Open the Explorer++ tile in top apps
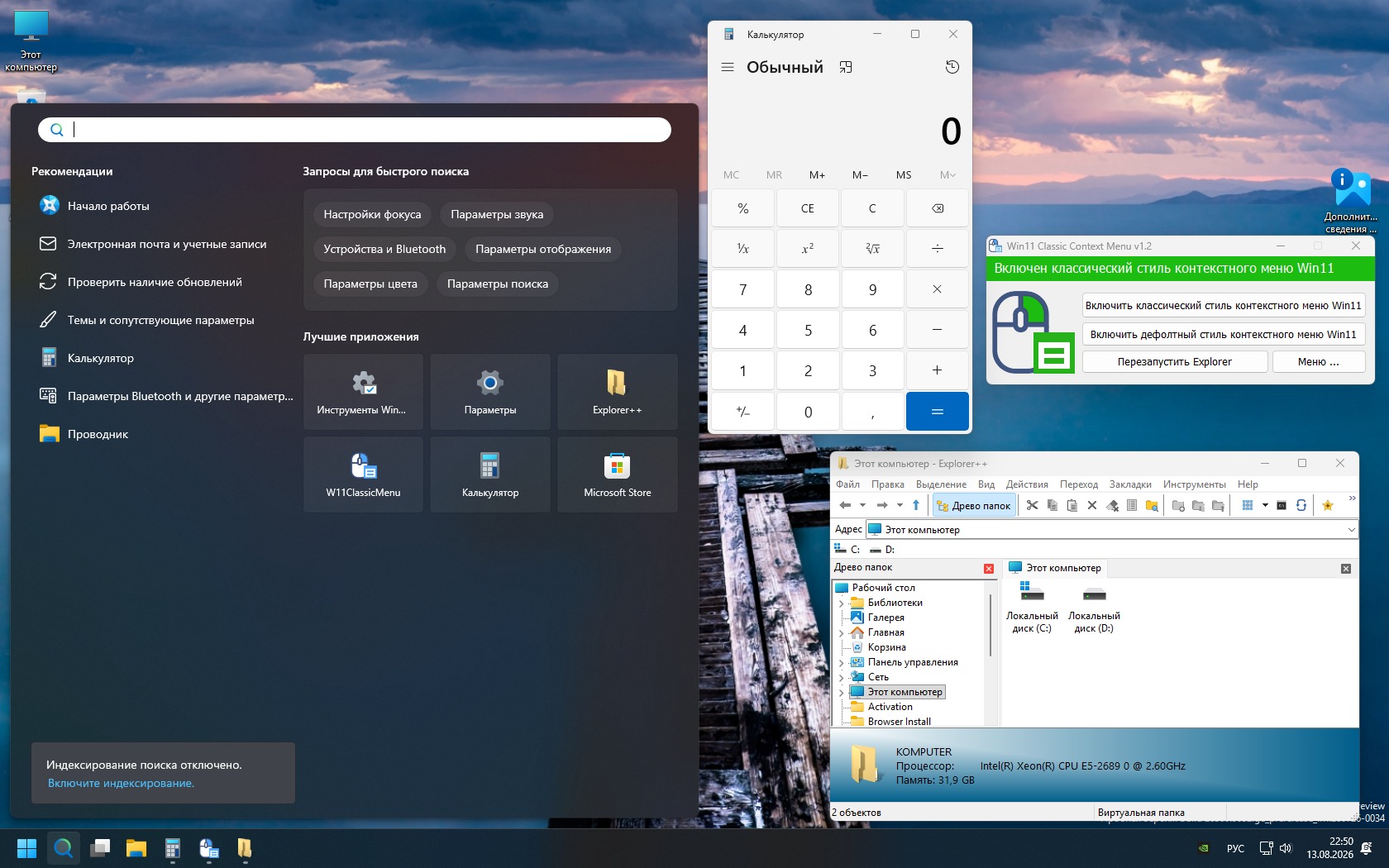This screenshot has height=868, width=1389. pos(618,392)
